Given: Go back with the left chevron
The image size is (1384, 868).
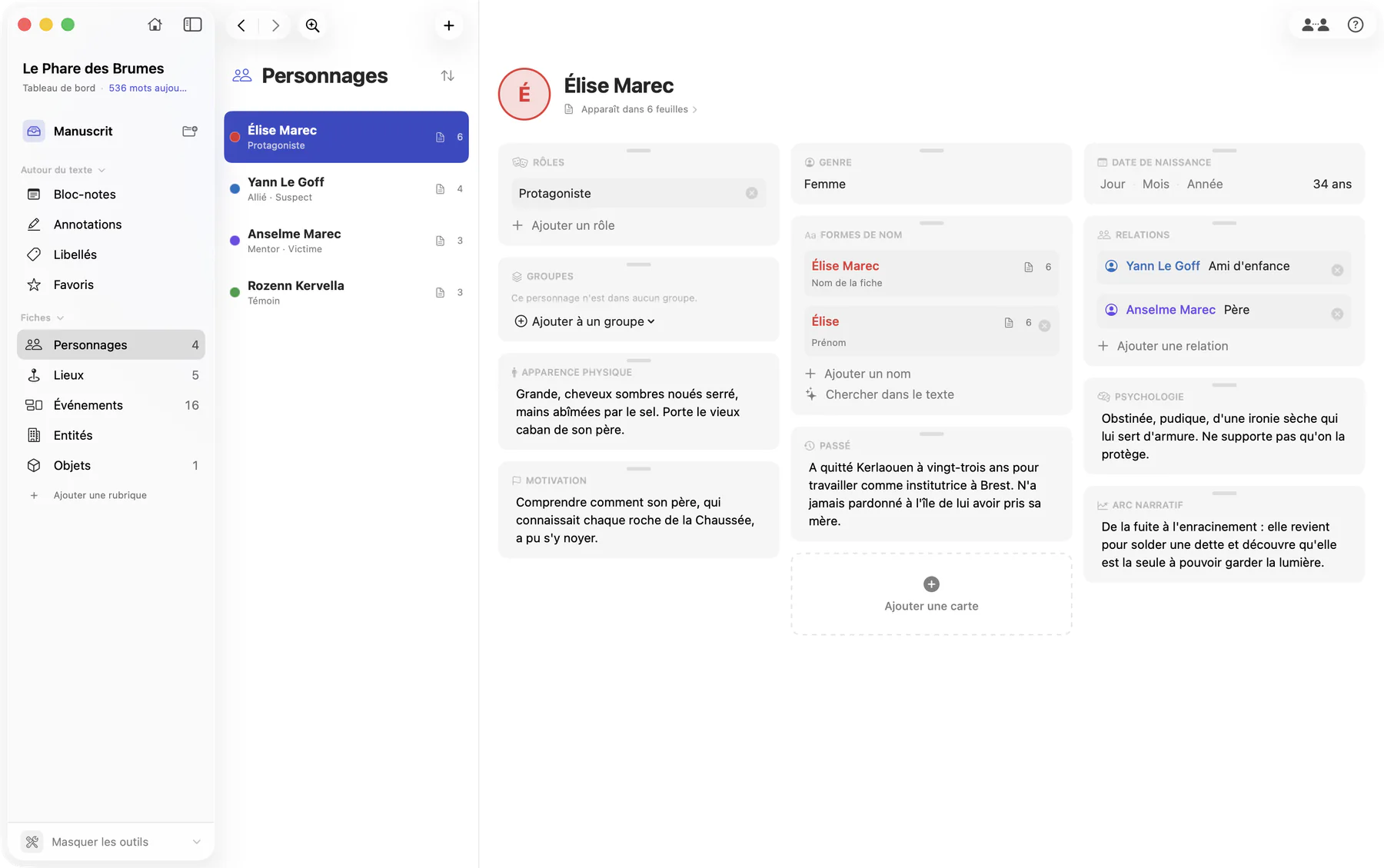Looking at the screenshot, I should coord(241,25).
